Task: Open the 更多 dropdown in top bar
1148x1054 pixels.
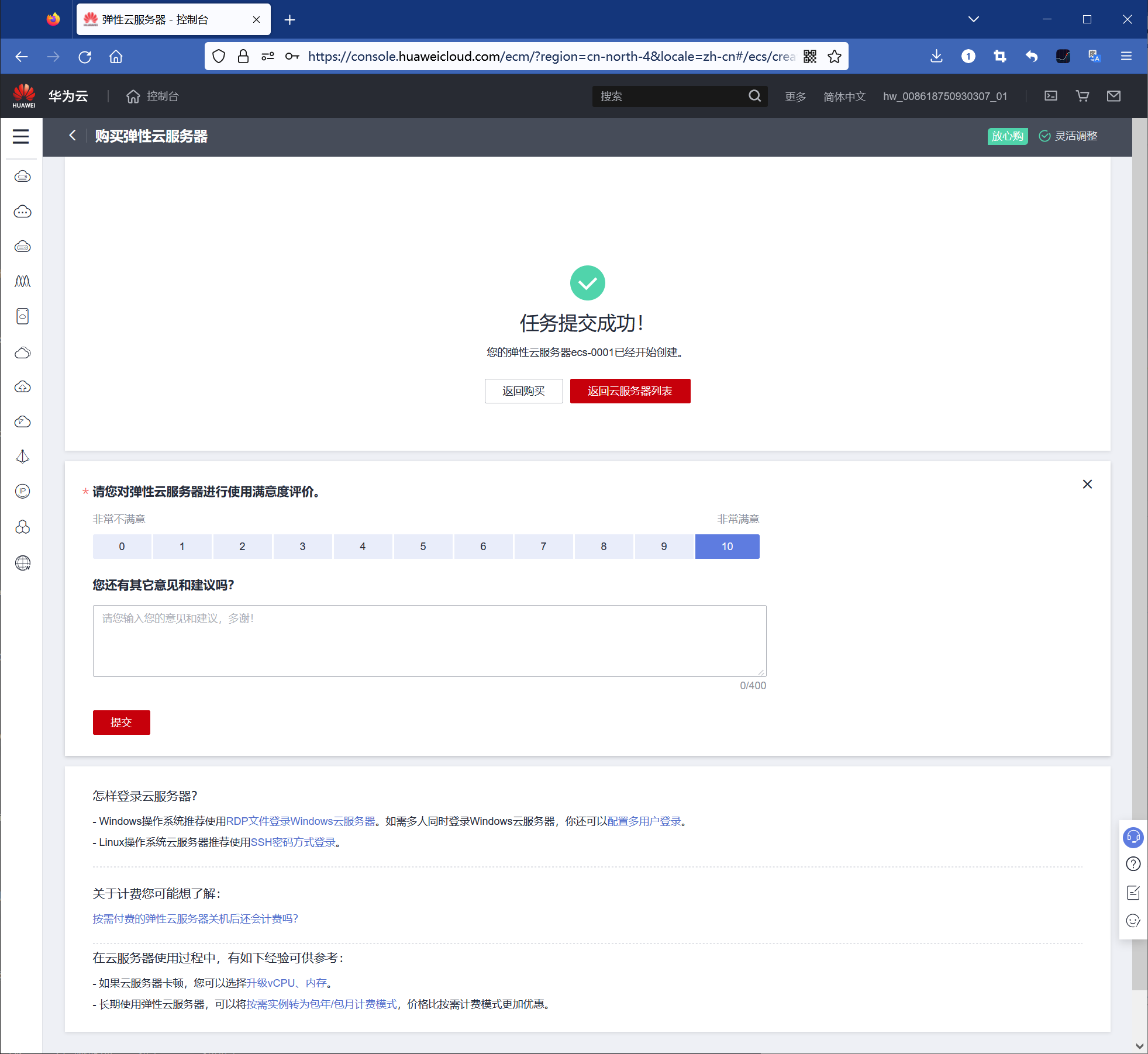Action: [795, 96]
